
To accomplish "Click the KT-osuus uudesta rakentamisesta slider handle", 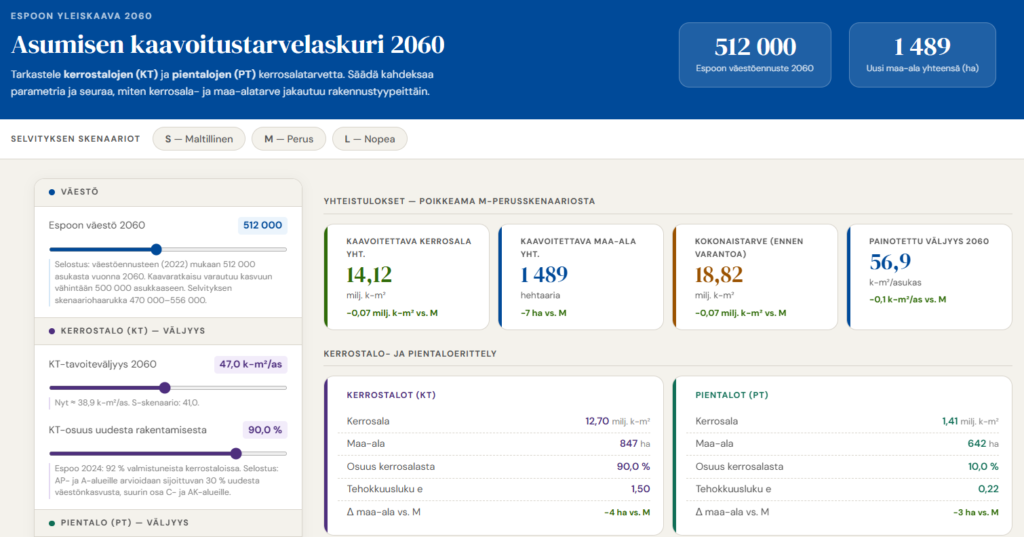I will pyautogui.click(x=236, y=453).
